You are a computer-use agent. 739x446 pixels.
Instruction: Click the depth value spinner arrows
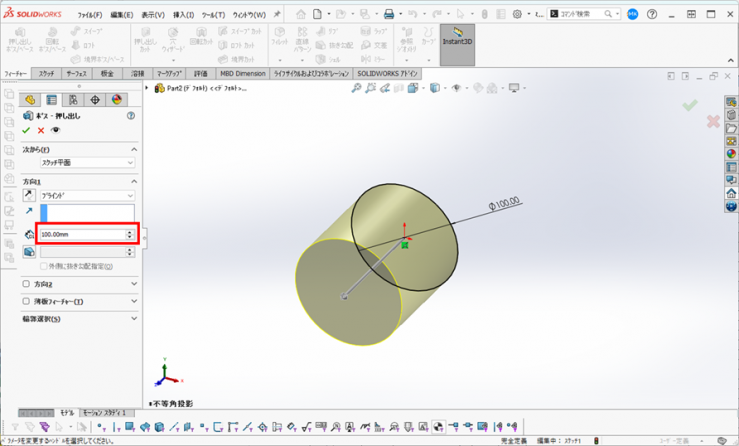click(x=129, y=234)
